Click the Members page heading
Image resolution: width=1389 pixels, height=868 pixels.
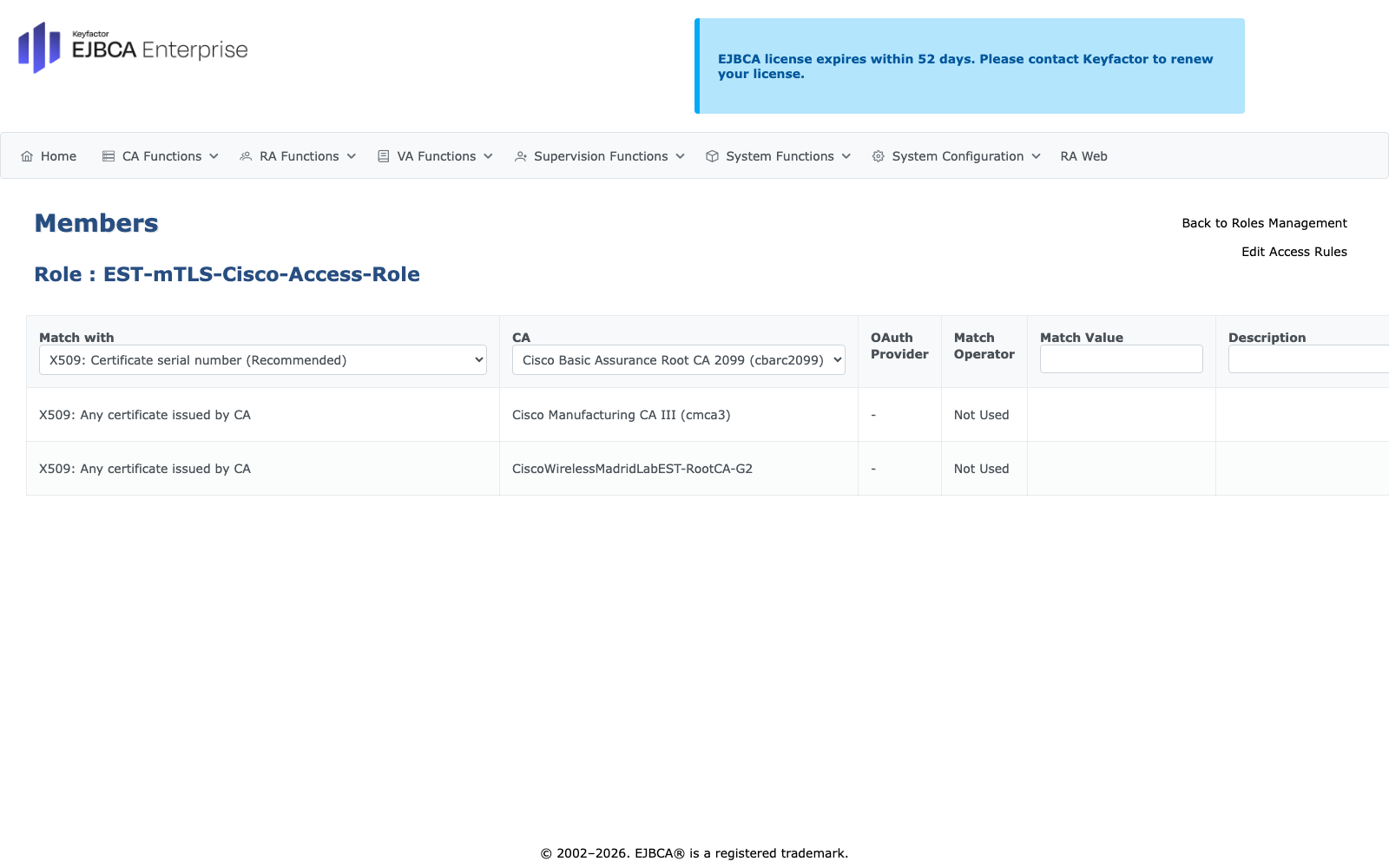pos(96,223)
